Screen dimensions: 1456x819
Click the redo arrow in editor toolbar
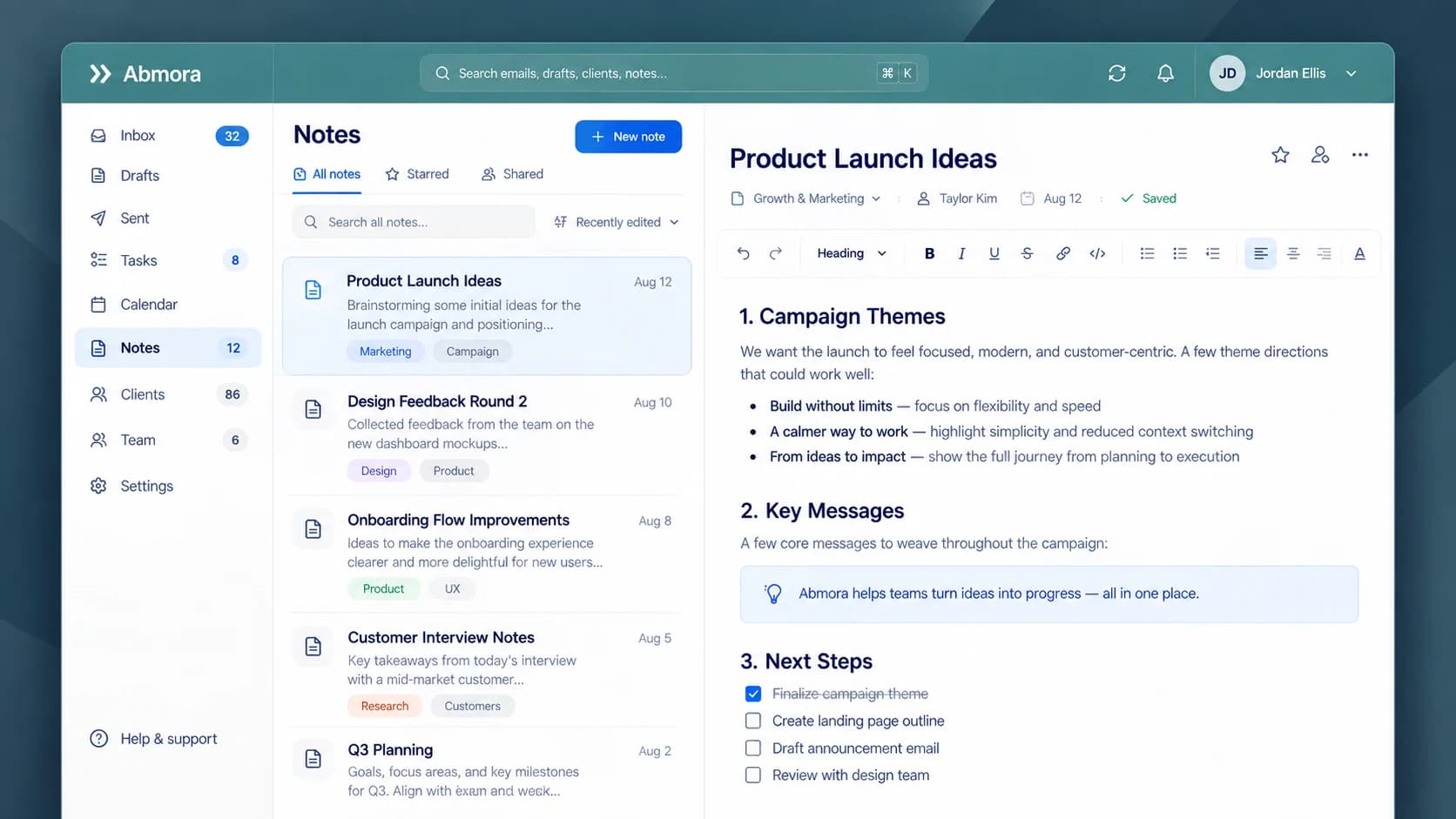pos(776,253)
